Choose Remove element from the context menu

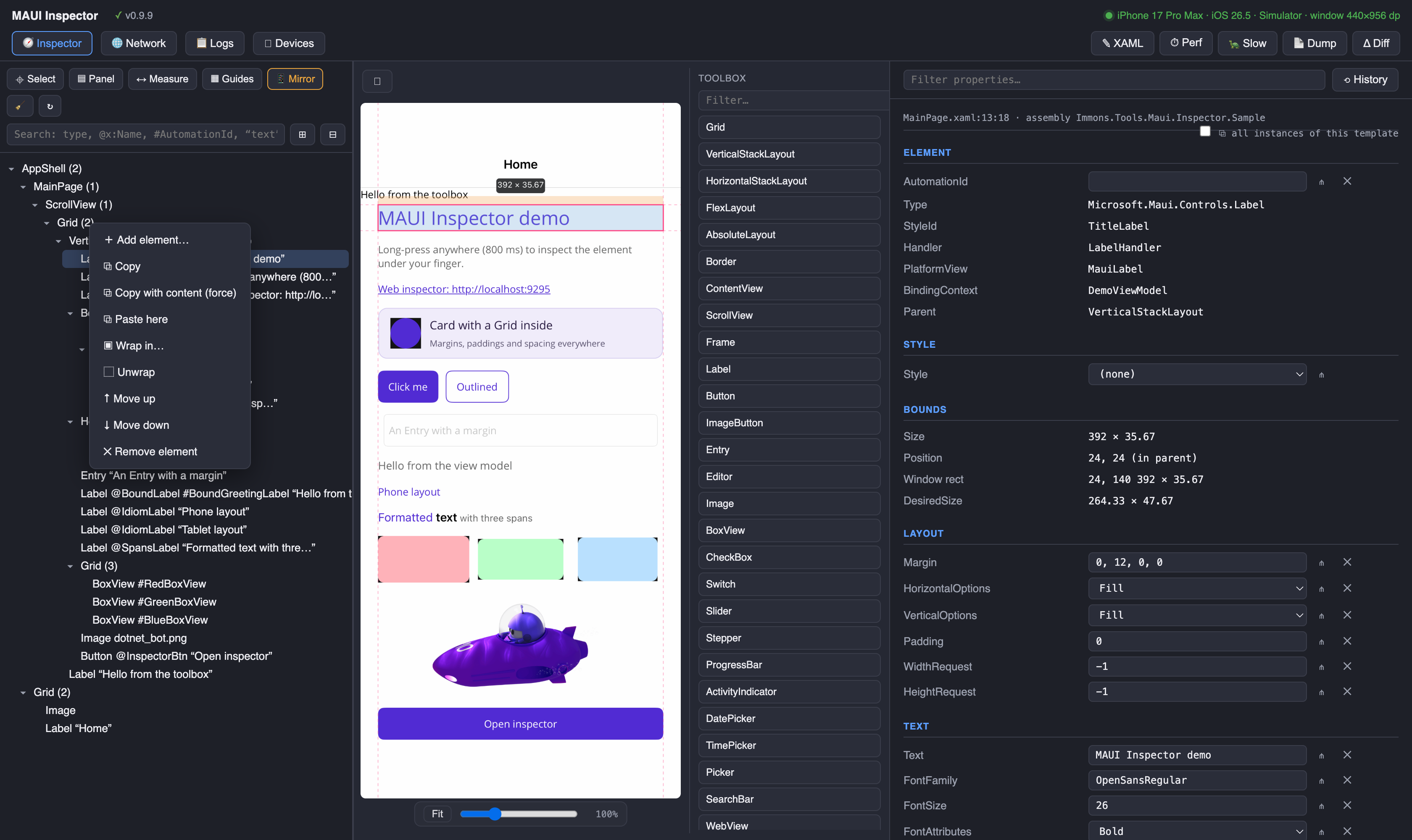pos(170,451)
